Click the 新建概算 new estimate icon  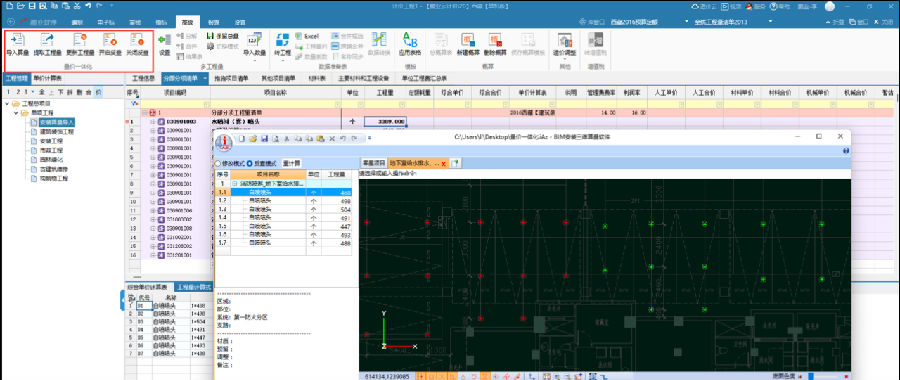pyautogui.click(x=468, y=40)
